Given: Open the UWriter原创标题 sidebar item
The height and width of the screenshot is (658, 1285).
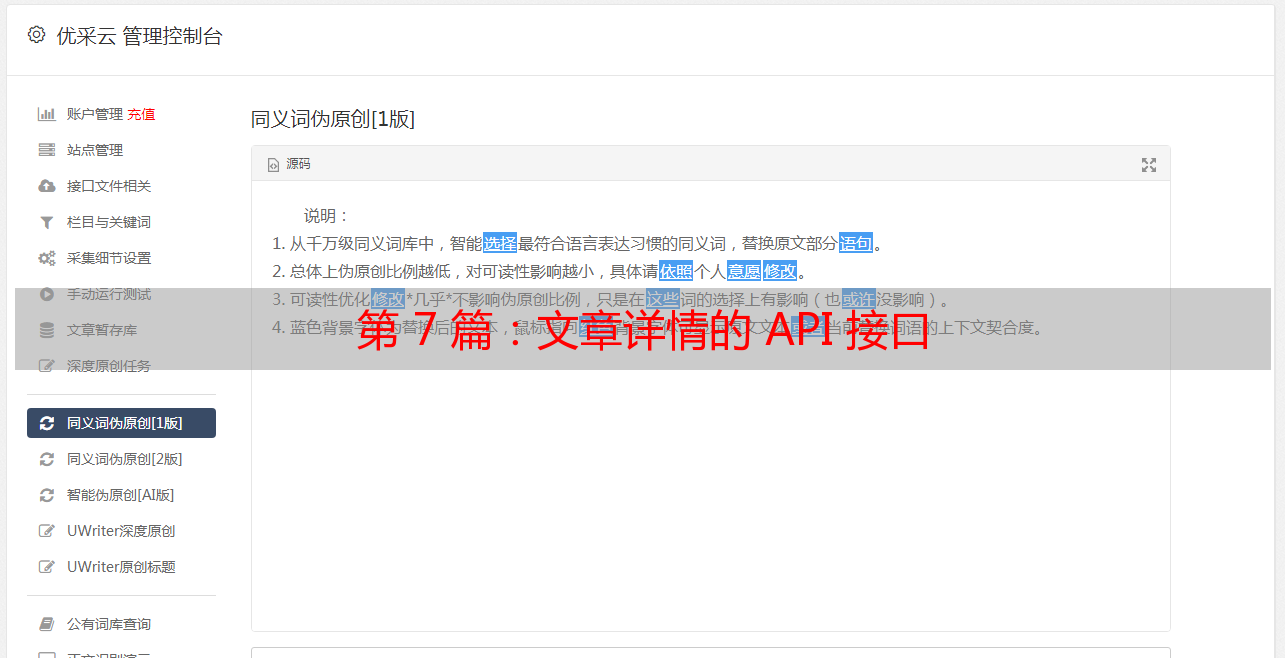Looking at the screenshot, I should pos(121,567).
